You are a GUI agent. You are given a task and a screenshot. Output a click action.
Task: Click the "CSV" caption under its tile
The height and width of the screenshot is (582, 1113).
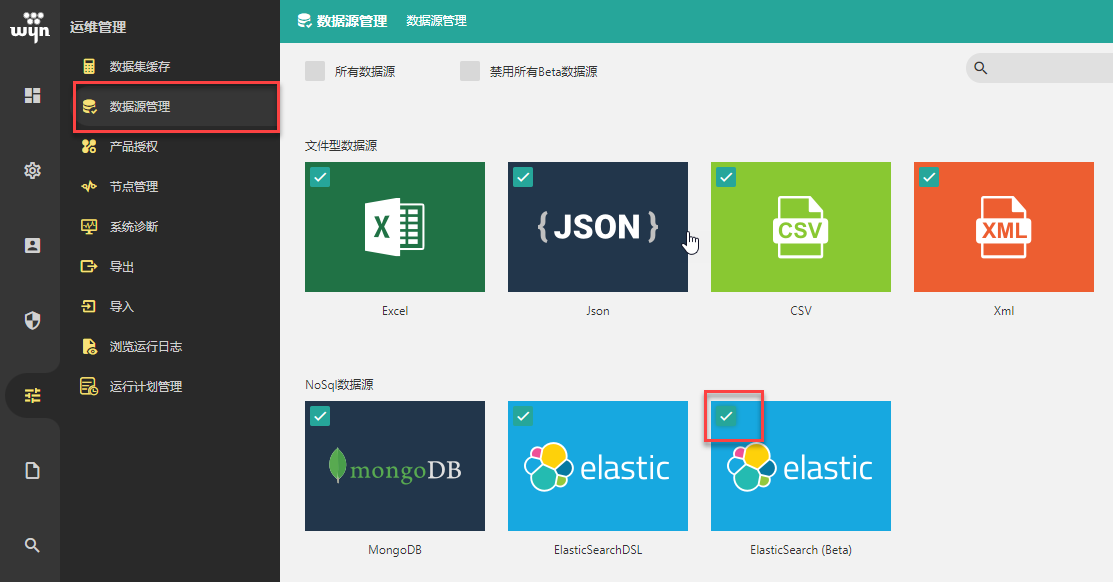pos(801,311)
